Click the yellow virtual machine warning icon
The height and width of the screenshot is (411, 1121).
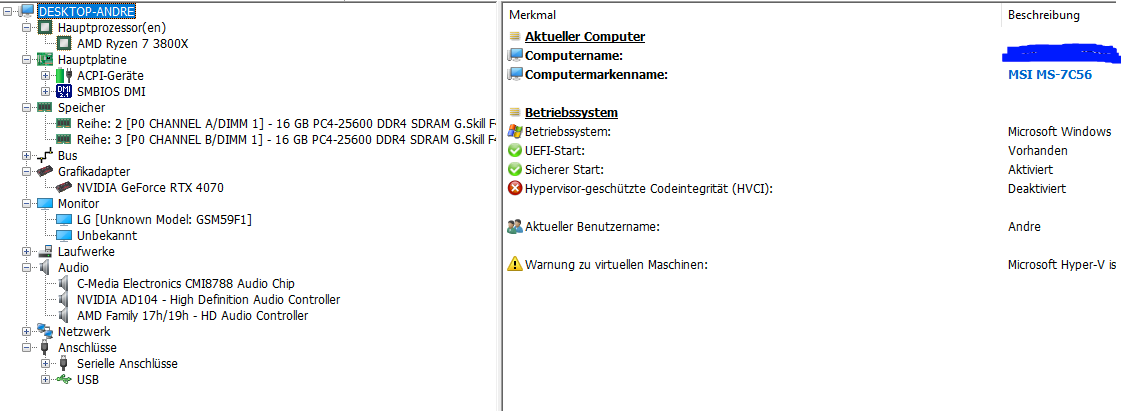click(515, 264)
